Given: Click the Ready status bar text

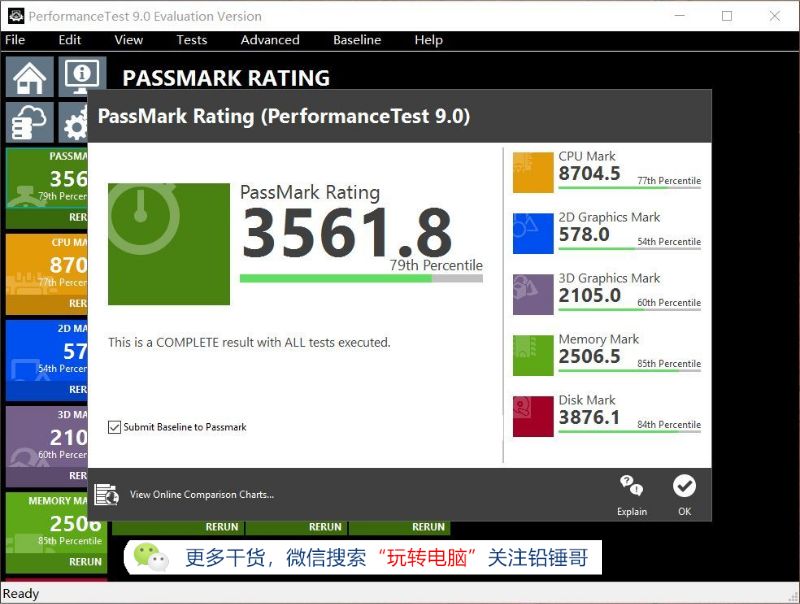Looking at the screenshot, I should pyautogui.click(x=21, y=593).
